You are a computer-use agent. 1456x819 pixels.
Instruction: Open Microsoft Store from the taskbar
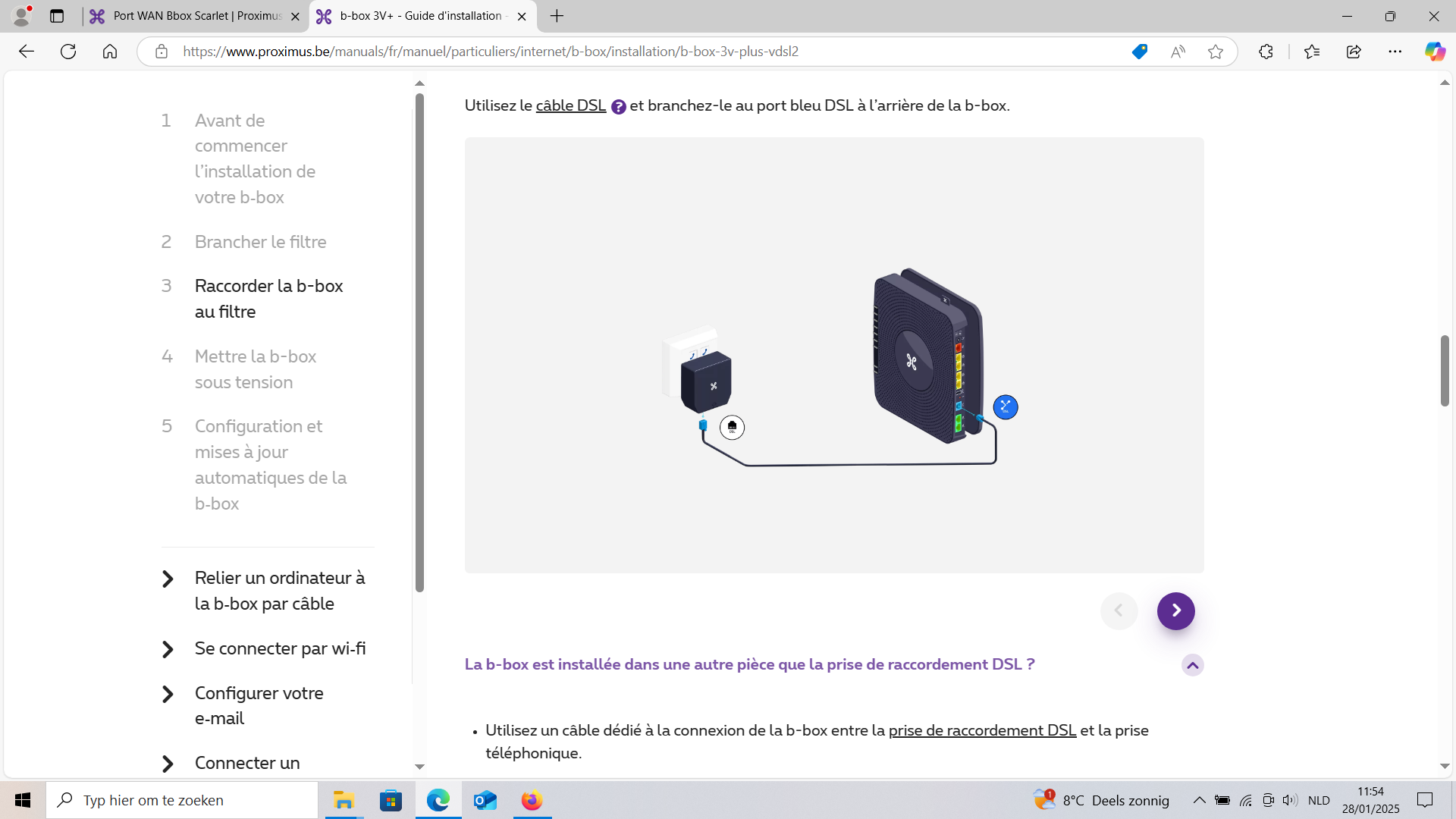(x=391, y=800)
